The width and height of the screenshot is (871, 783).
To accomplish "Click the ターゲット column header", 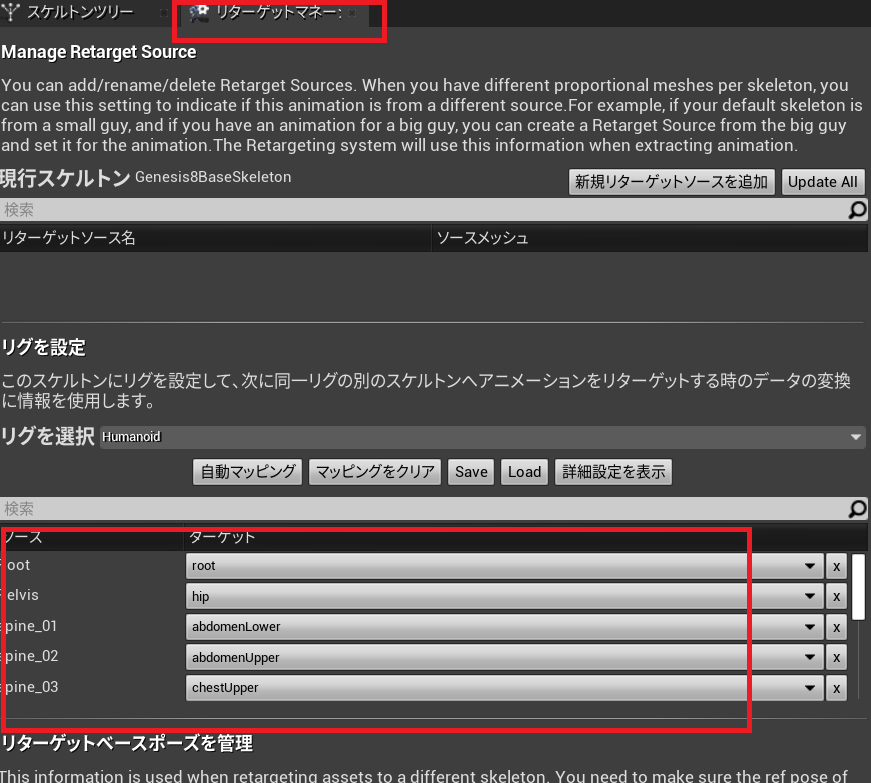I will 525,537.
